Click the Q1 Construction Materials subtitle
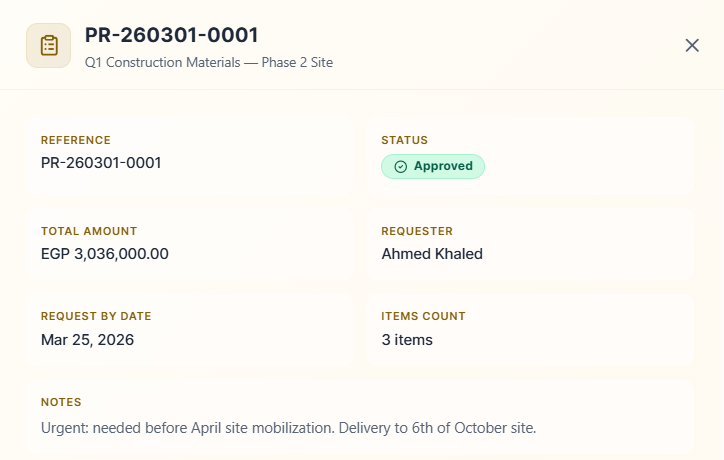 pyautogui.click(x=209, y=62)
